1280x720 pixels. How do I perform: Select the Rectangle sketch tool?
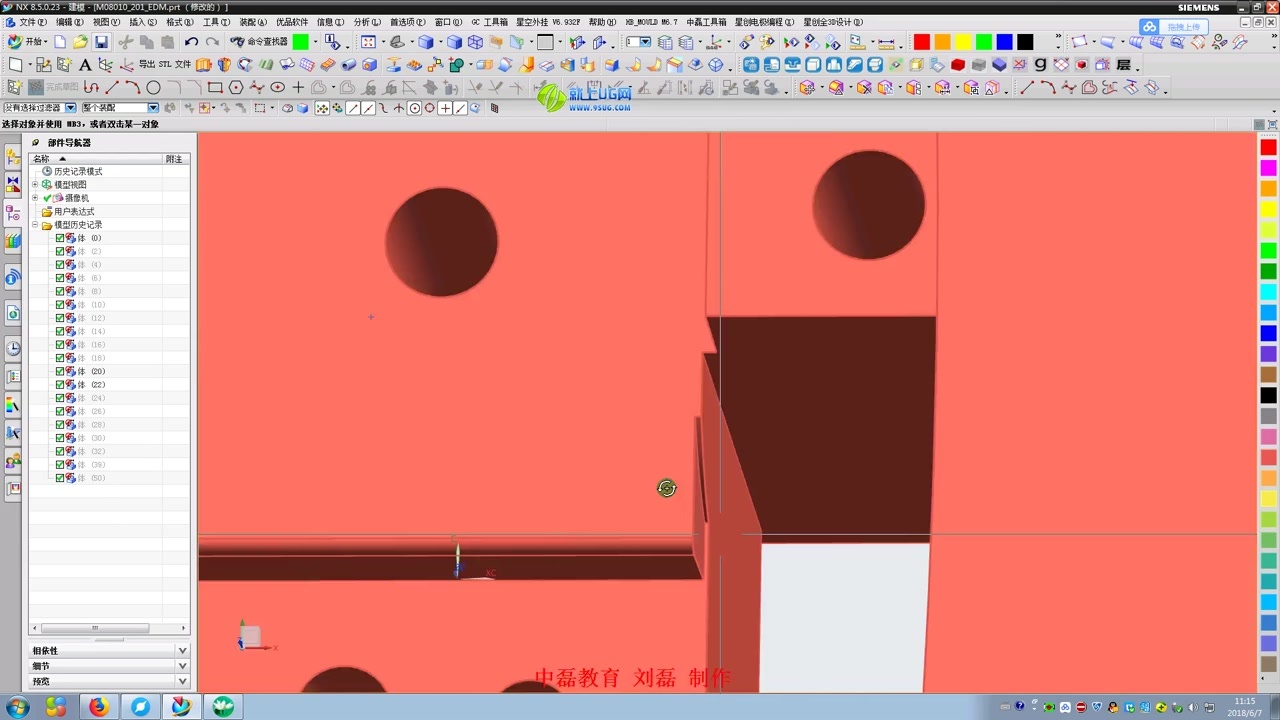pyautogui.click(x=215, y=88)
